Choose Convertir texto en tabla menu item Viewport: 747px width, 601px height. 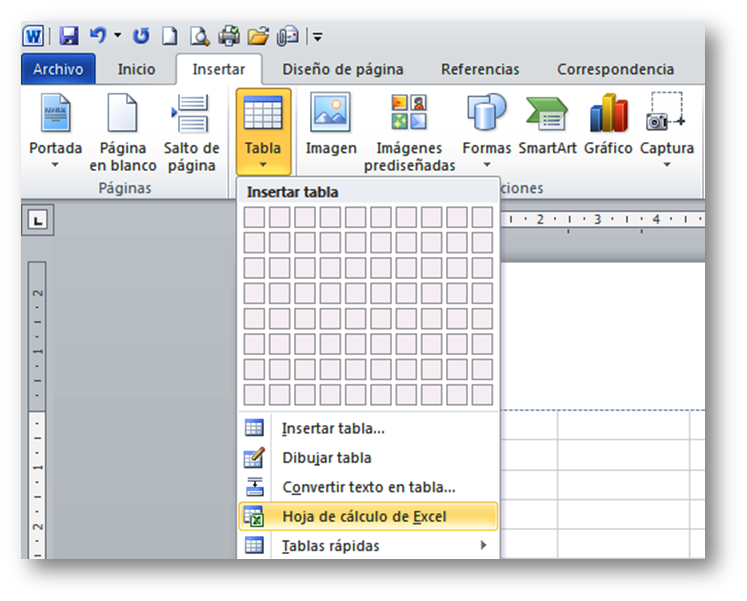pyautogui.click(x=368, y=487)
